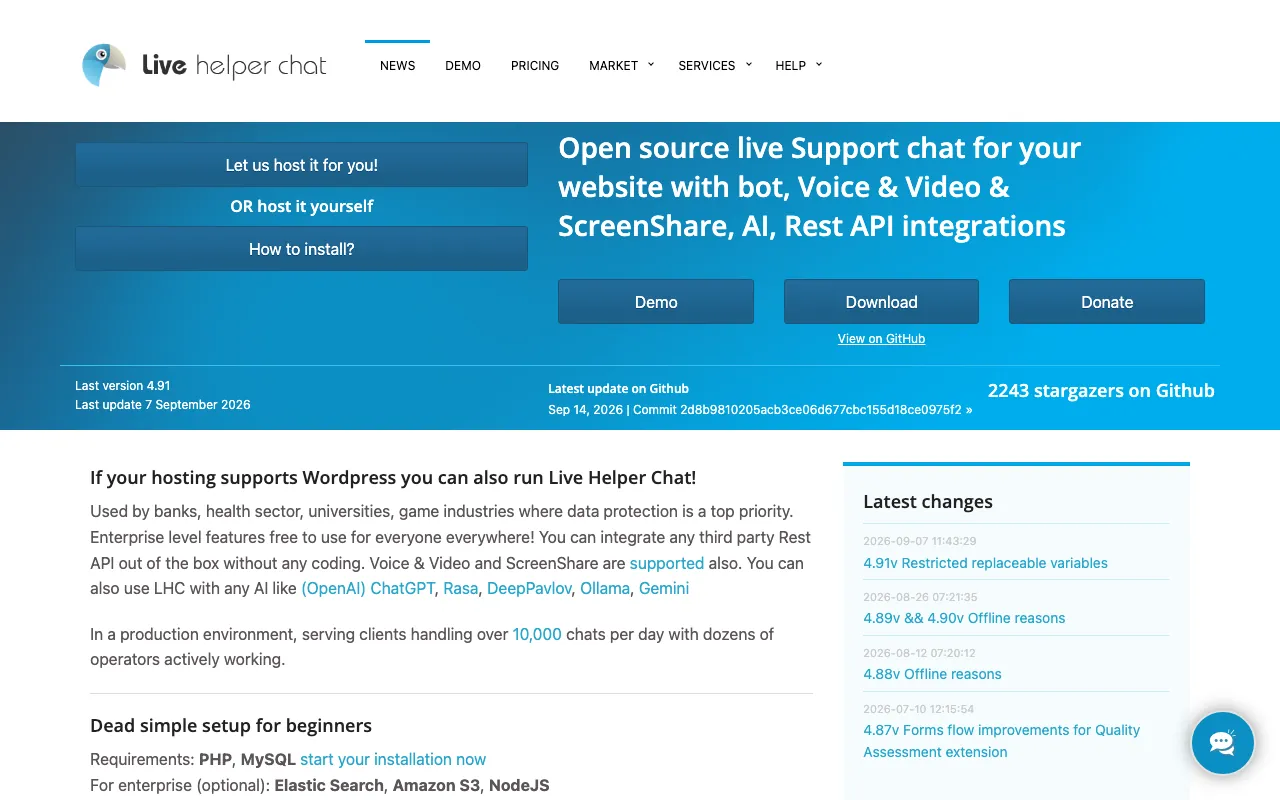
Task: Open the PRICING page
Action: 535,66
